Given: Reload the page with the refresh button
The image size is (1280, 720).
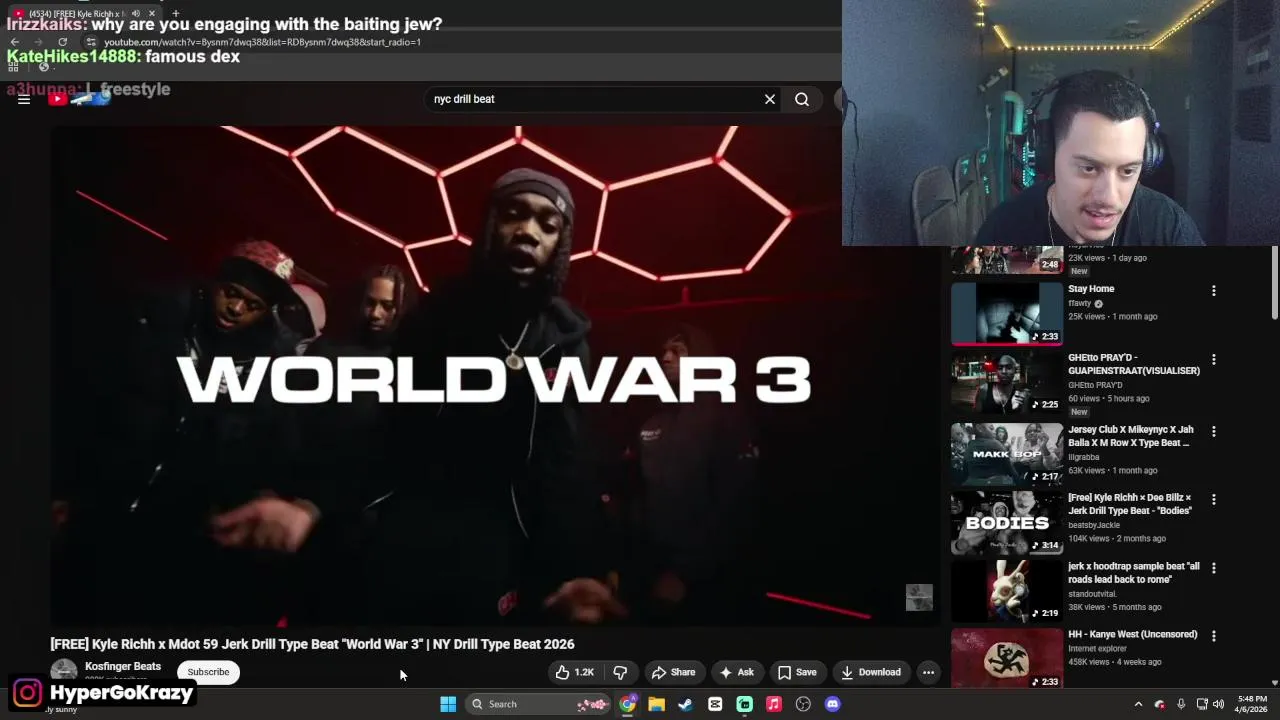Looking at the screenshot, I should [x=63, y=42].
